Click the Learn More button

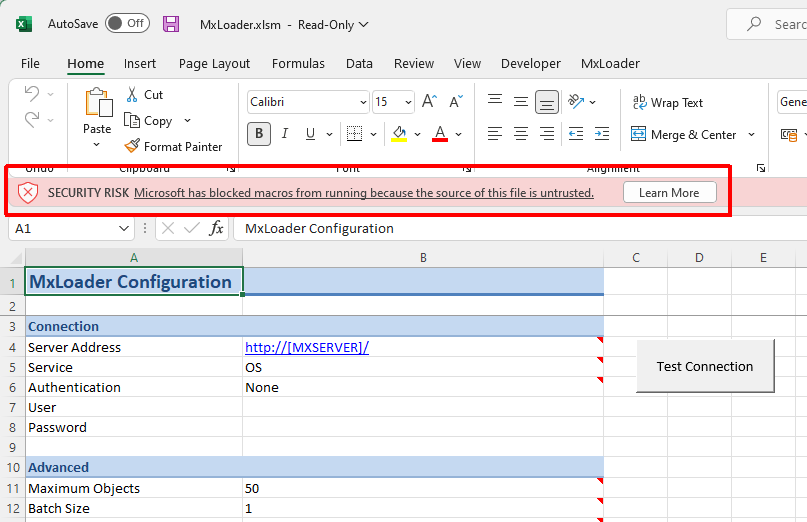tap(669, 193)
